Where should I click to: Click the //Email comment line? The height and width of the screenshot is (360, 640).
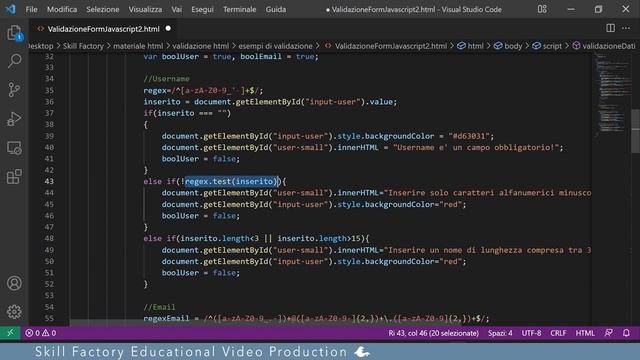160,307
